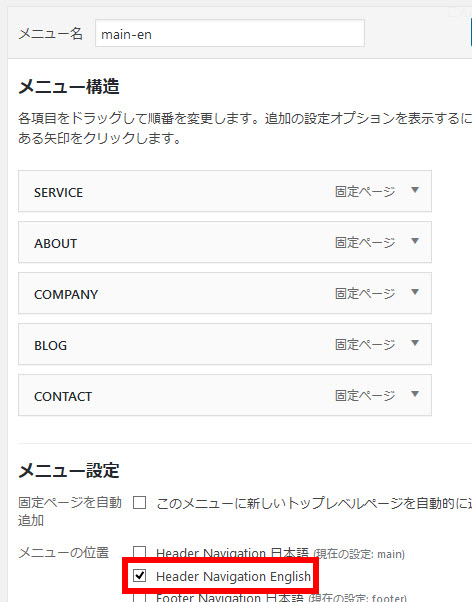Expand the ABOUT item settings arrow
This screenshot has height=602, width=472.
415,241
